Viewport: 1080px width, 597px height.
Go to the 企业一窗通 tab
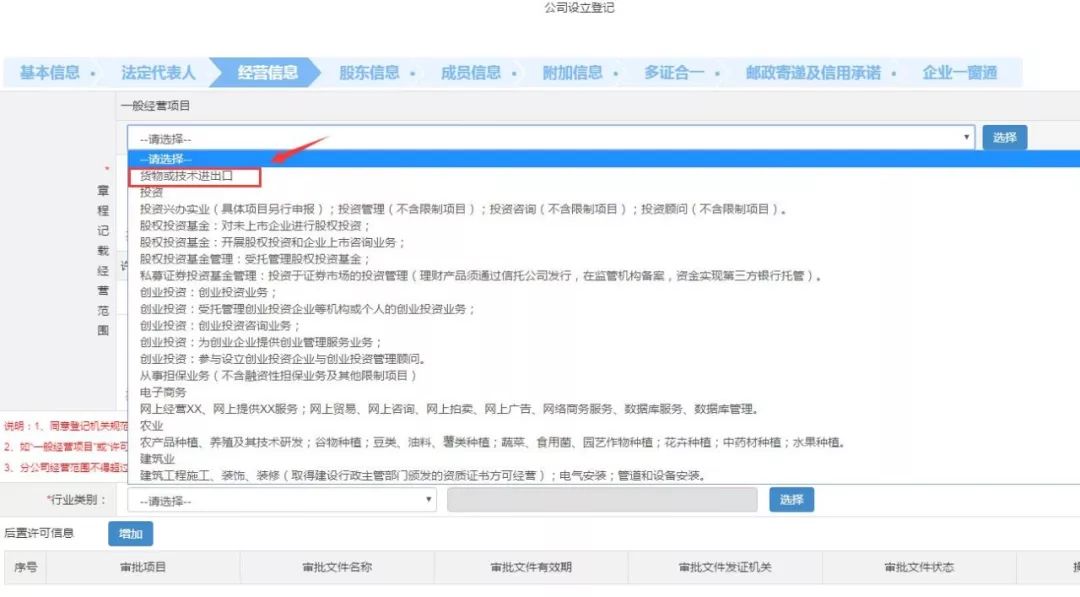coord(959,73)
